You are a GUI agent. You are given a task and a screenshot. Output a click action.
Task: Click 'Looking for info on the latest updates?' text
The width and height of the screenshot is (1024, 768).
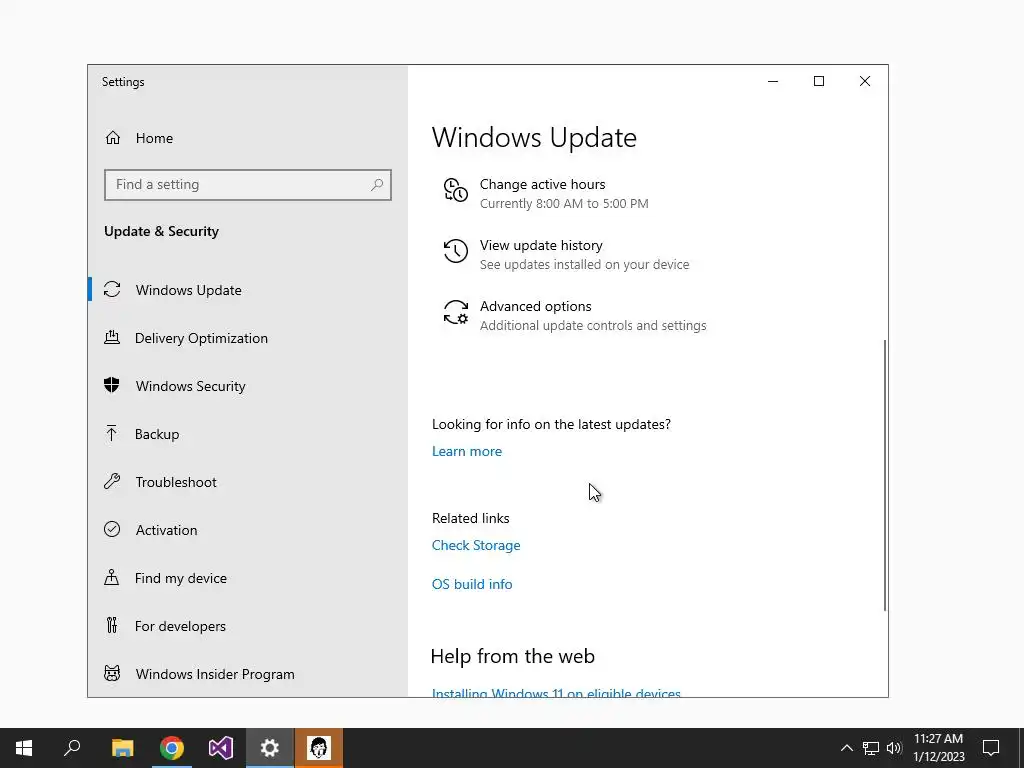551,424
